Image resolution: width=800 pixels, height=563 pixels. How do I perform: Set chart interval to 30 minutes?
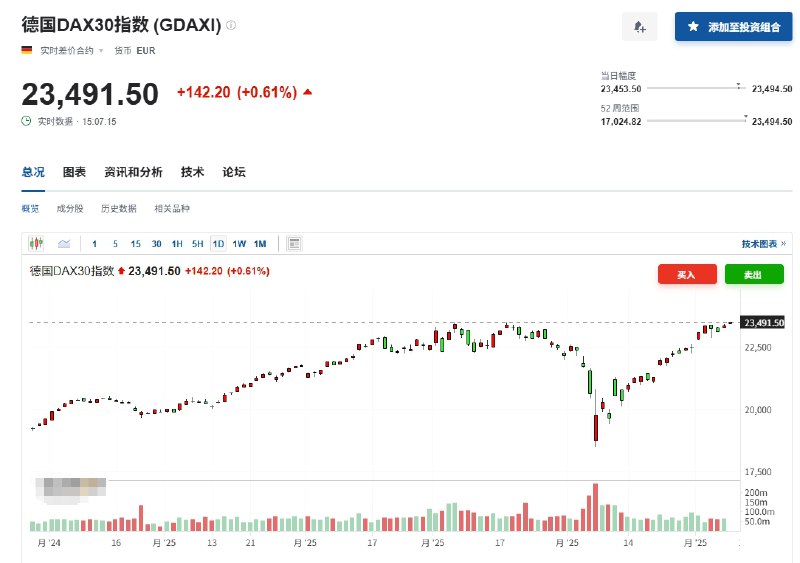[156, 244]
